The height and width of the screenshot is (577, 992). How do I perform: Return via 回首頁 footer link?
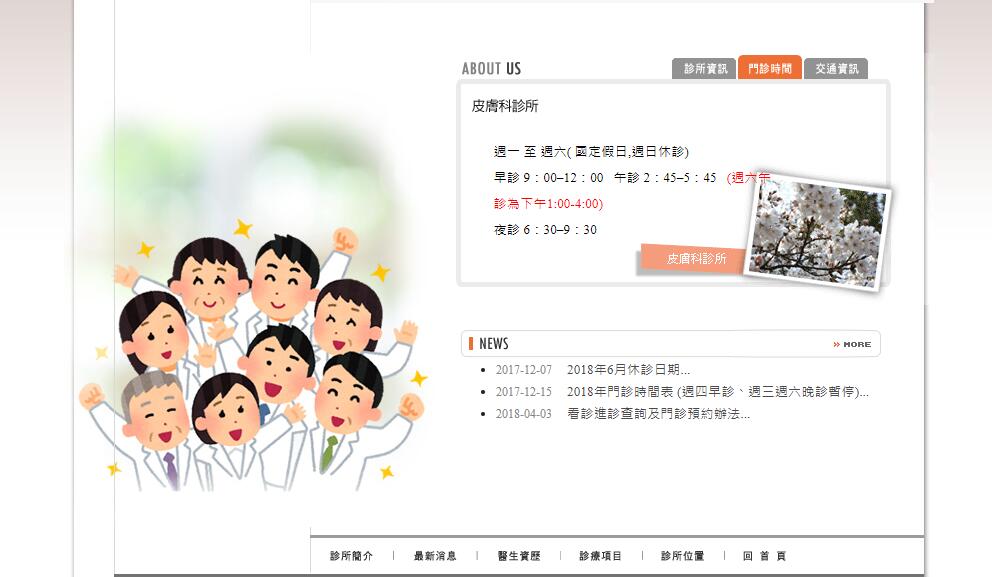(x=765, y=555)
